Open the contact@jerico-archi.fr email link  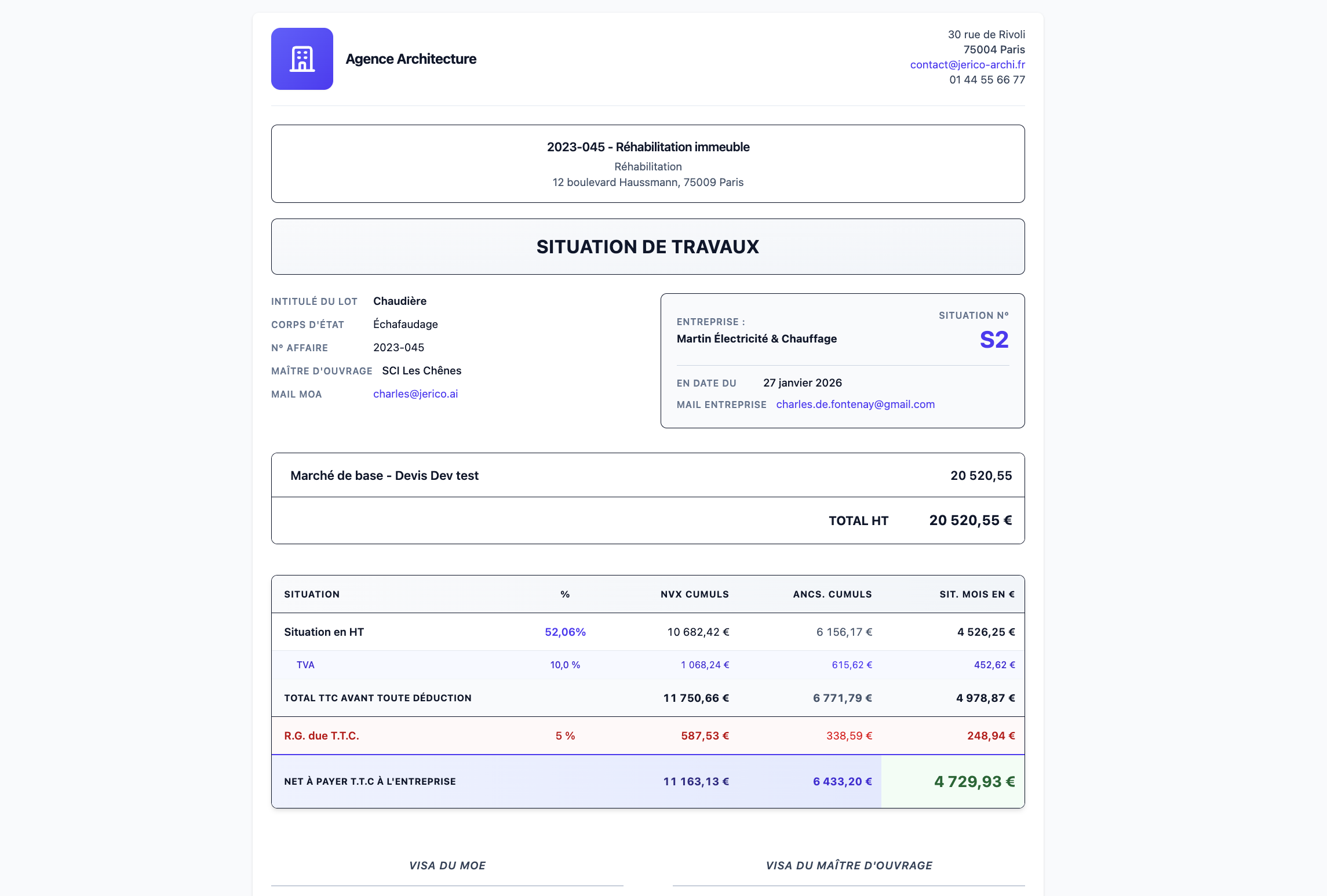click(x=967, y=64)
